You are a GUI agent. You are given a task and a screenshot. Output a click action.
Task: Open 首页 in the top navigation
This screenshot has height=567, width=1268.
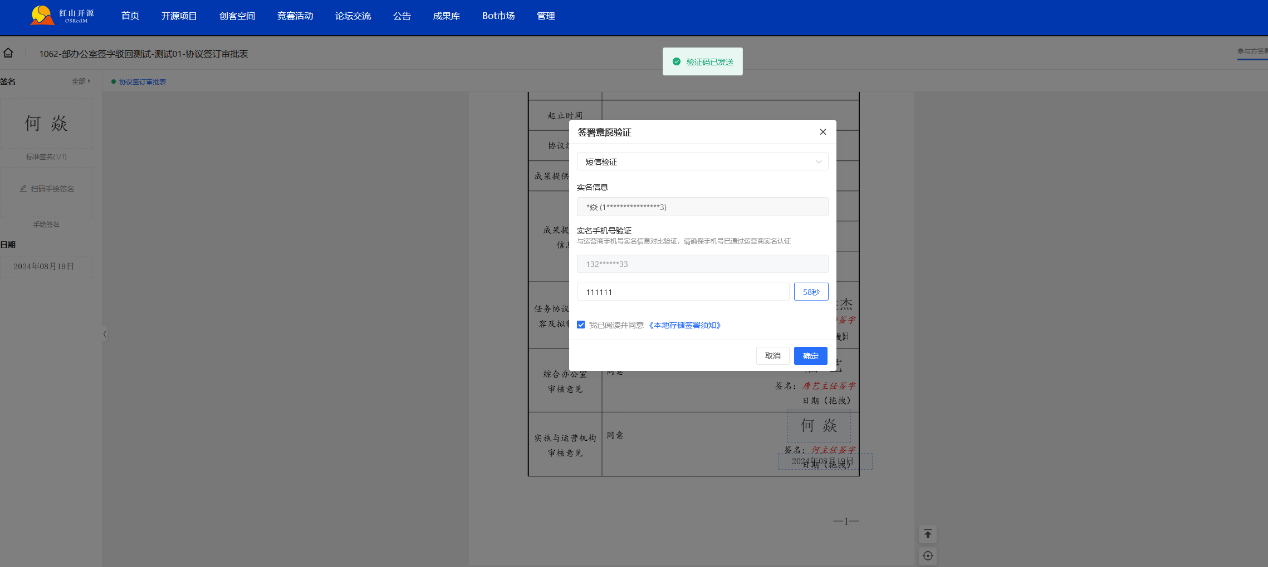click(130, 16)
